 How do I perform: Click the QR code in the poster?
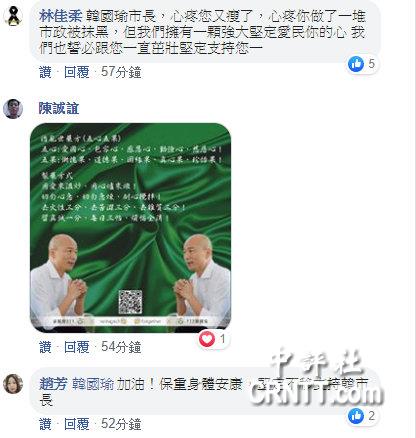[x=131, y=302]
